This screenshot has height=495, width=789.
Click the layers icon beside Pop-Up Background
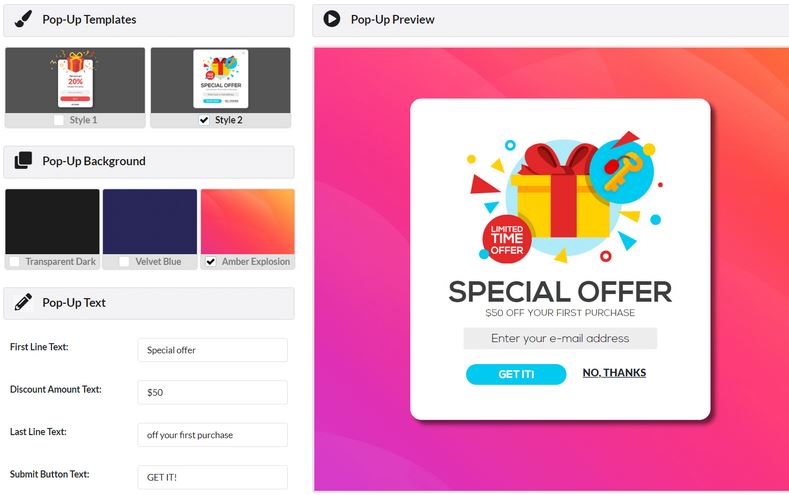(23, 160)
